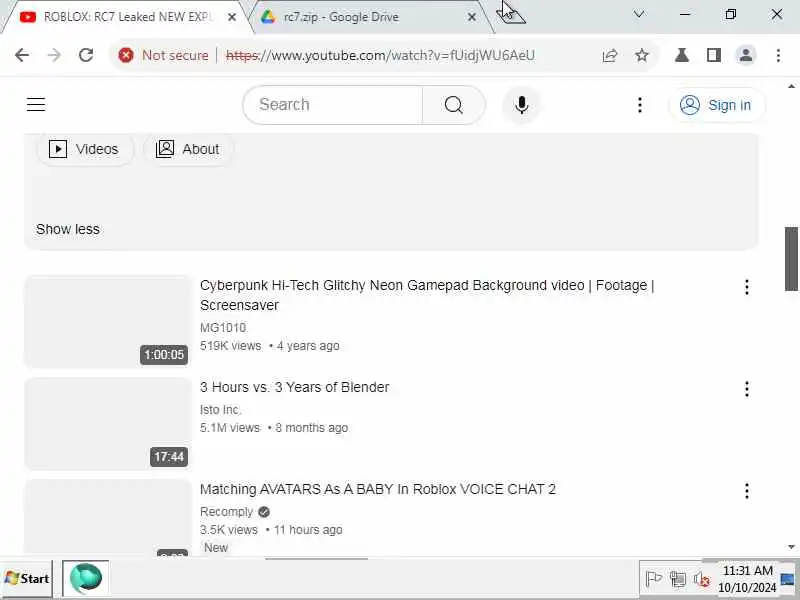The height and width of the screenshot is (600, 800).
Task: Click the Show desktop button
Action: point(789,579)
